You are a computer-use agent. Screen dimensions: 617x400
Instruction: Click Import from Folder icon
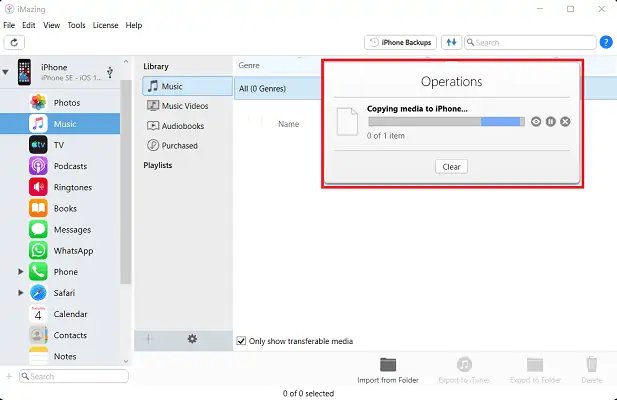[x=388, y=365]
